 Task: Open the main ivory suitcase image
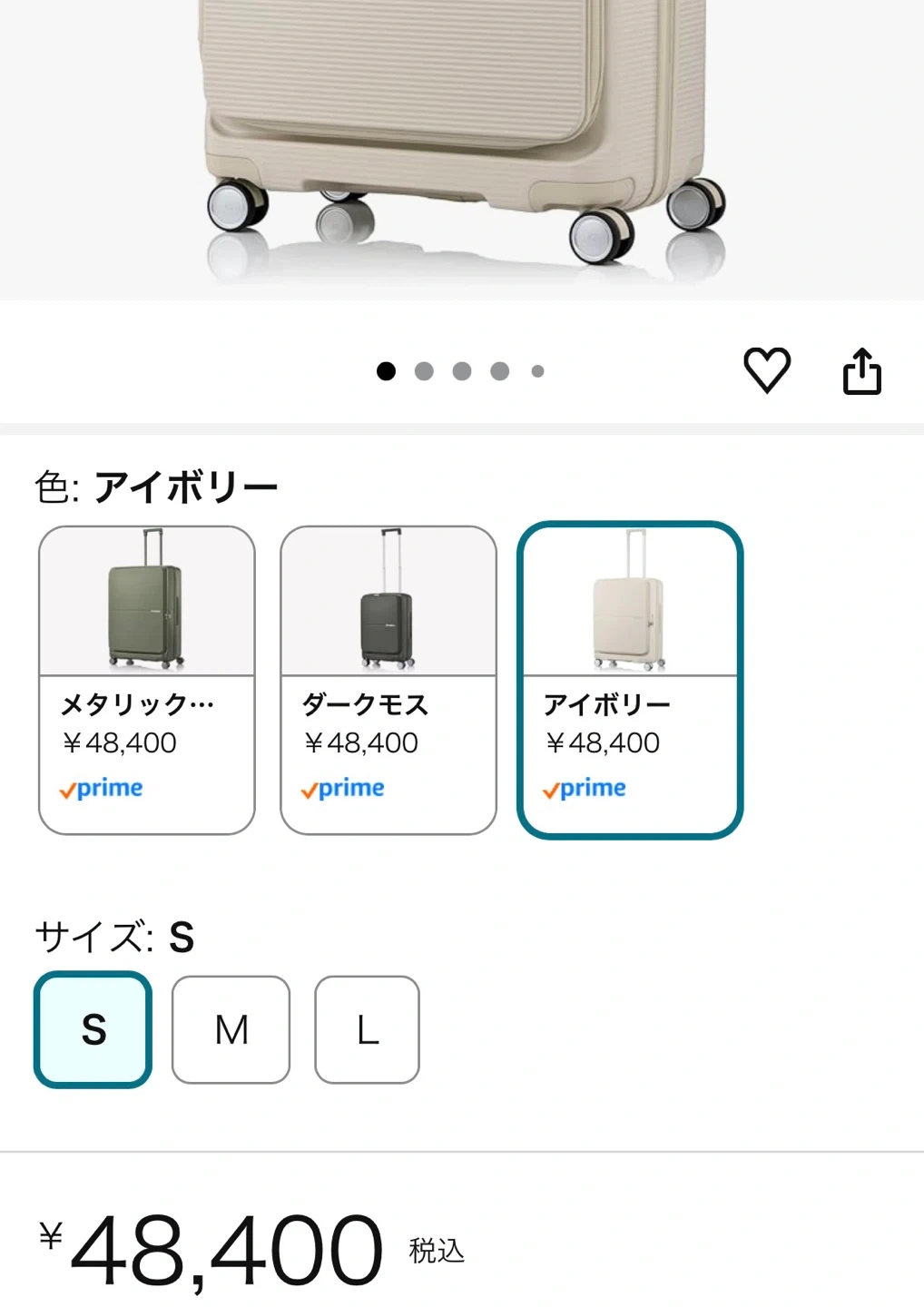pyautogui.click(x=461, y=136)
